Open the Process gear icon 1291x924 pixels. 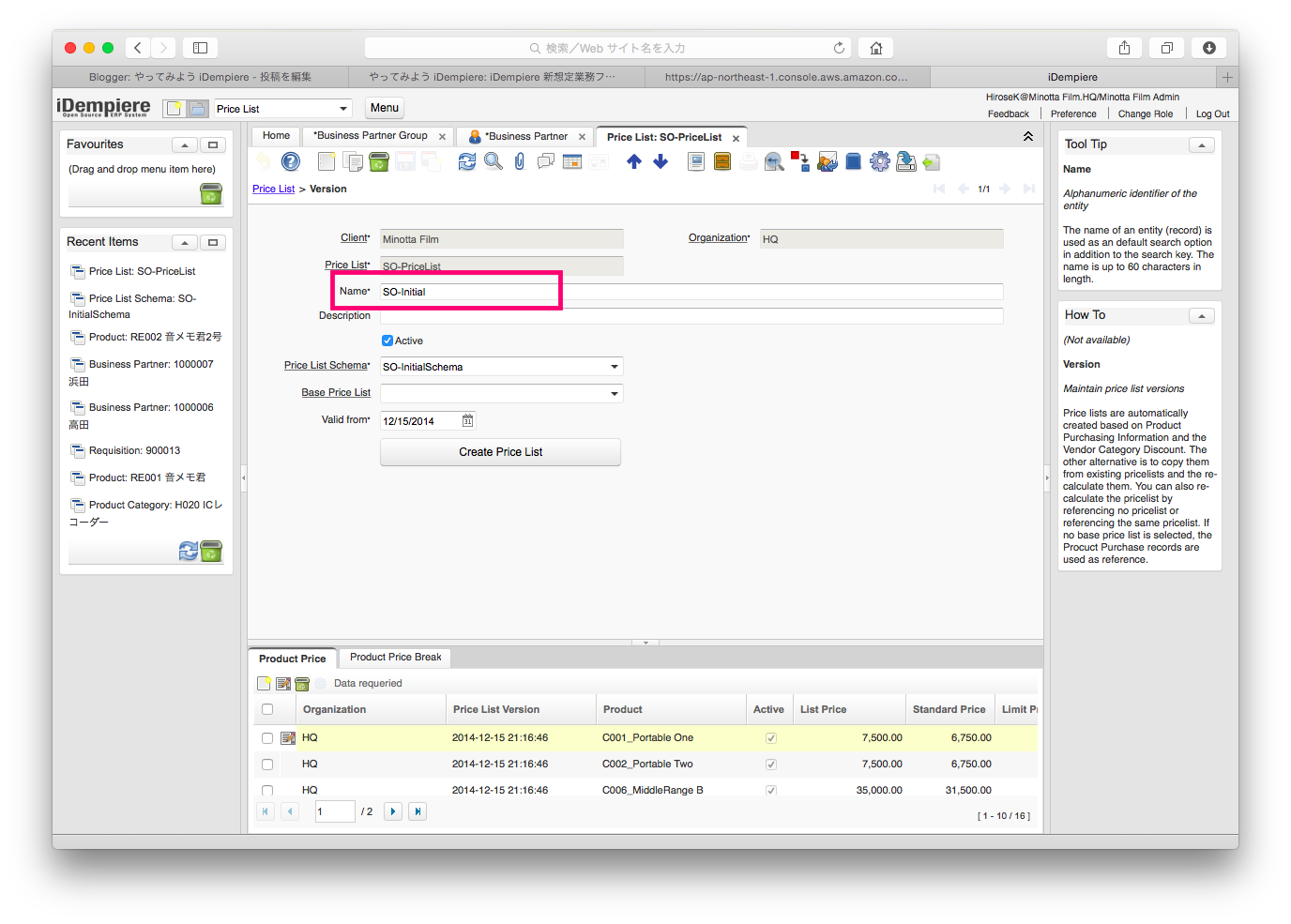[x=879, y=161]
